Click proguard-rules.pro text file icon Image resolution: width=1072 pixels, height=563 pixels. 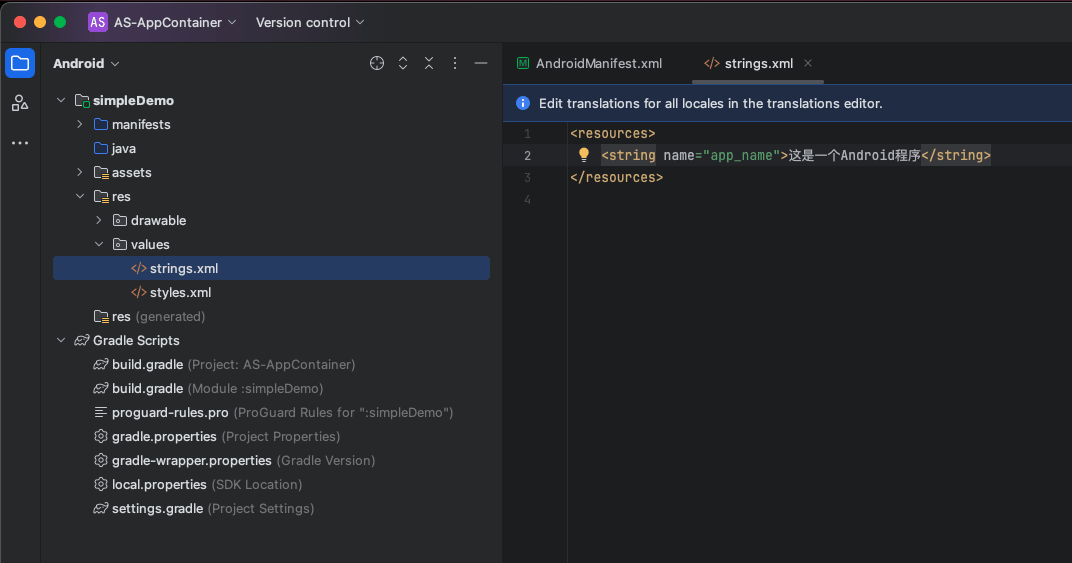click(x=100, y=412)
